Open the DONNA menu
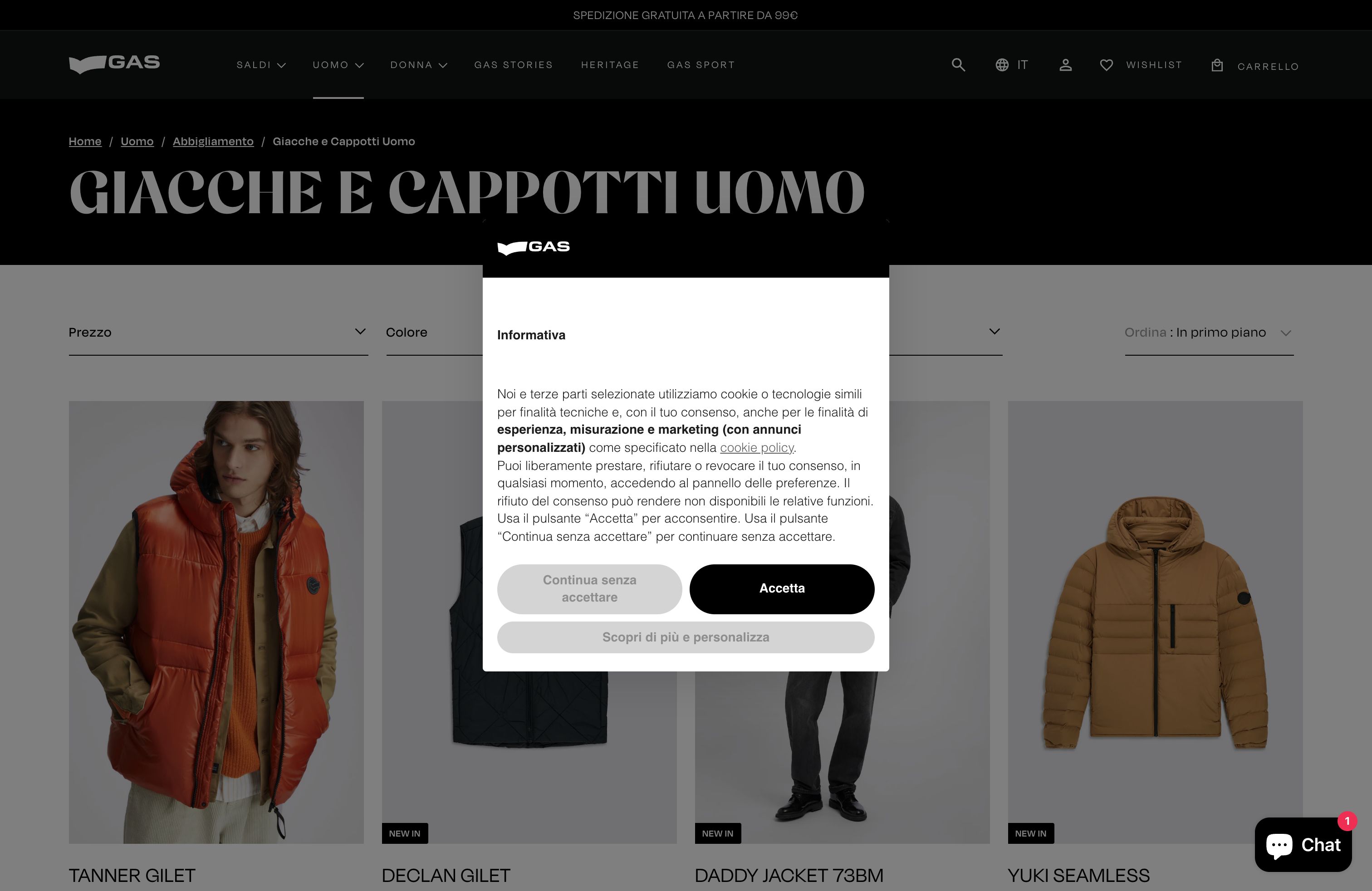The width and height of the screenshot is (1372, 891). point(418,64)
